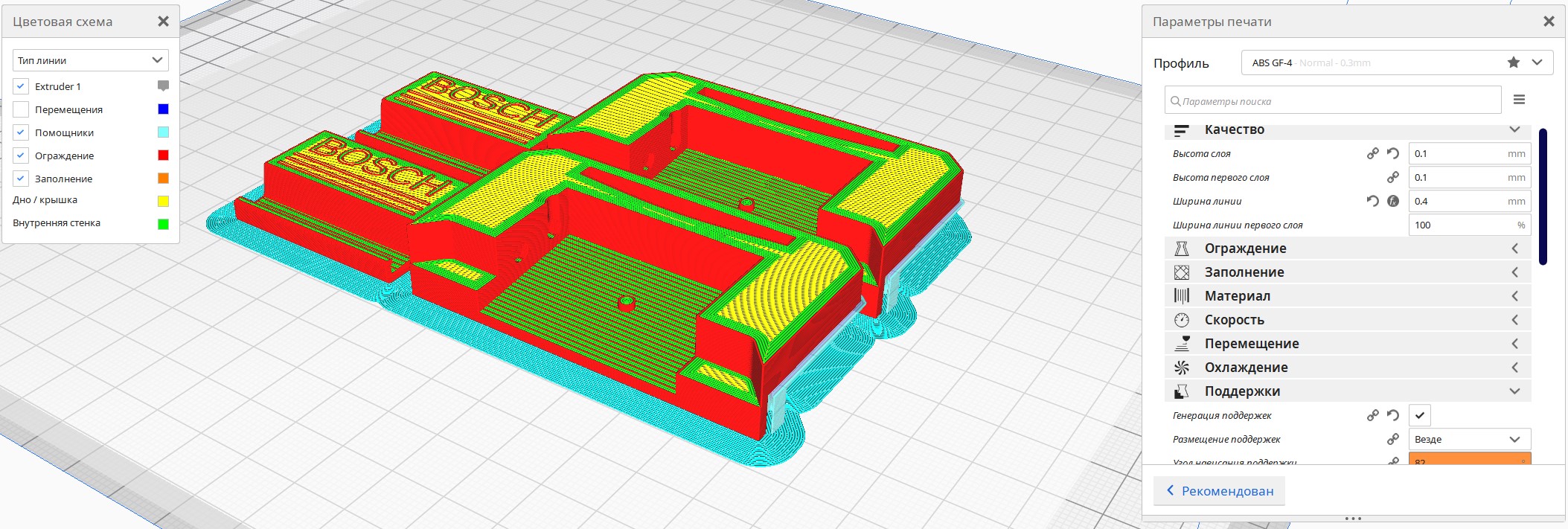The image size is (1568, 529).
Task: Click the Внутренняя стенка legend label
Action: (57, 223)
